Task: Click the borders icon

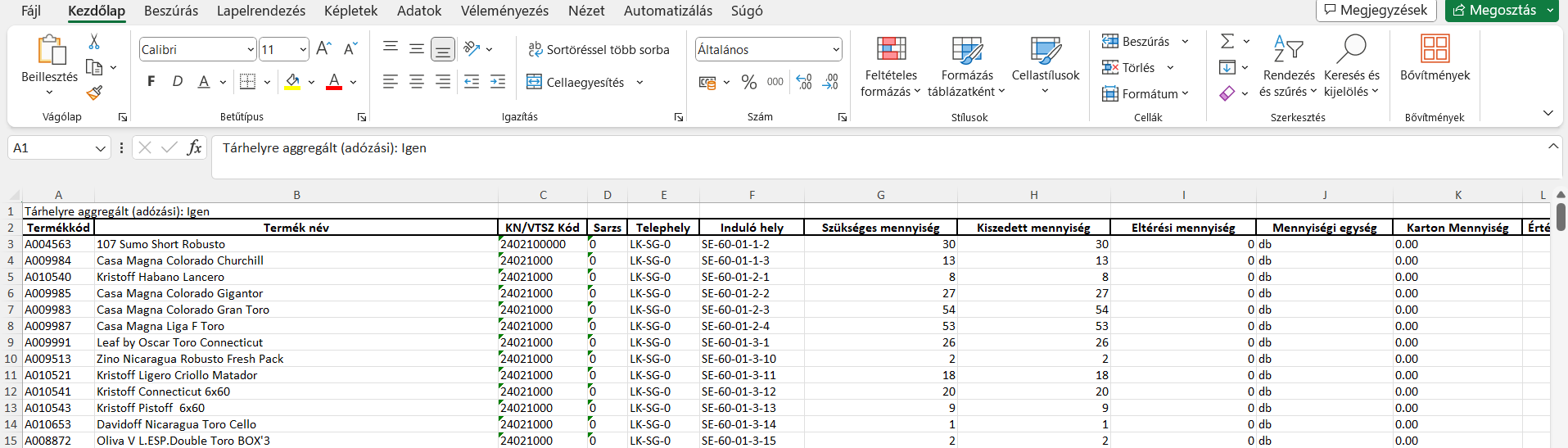Action: click(x=247, y=82)
